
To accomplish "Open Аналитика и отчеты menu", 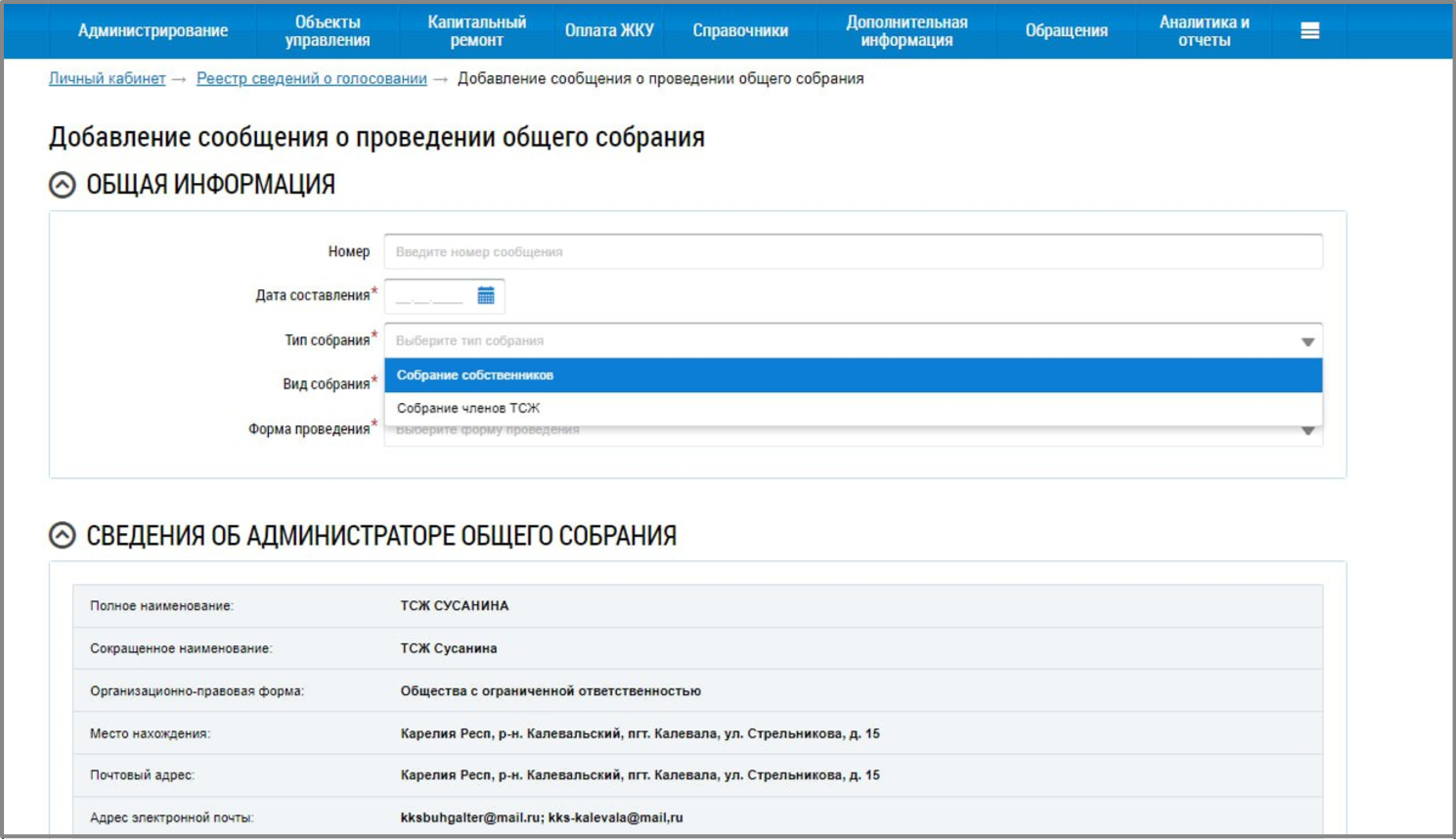I will [x=1204, y=31].
